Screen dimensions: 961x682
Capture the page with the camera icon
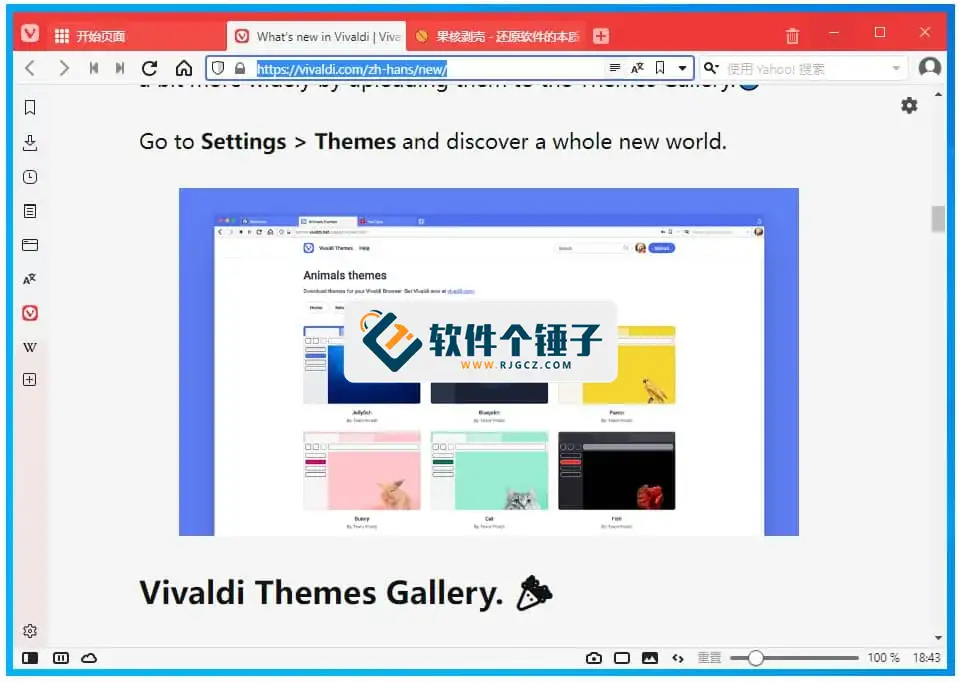pyautogui.click(x=594, y=658)
